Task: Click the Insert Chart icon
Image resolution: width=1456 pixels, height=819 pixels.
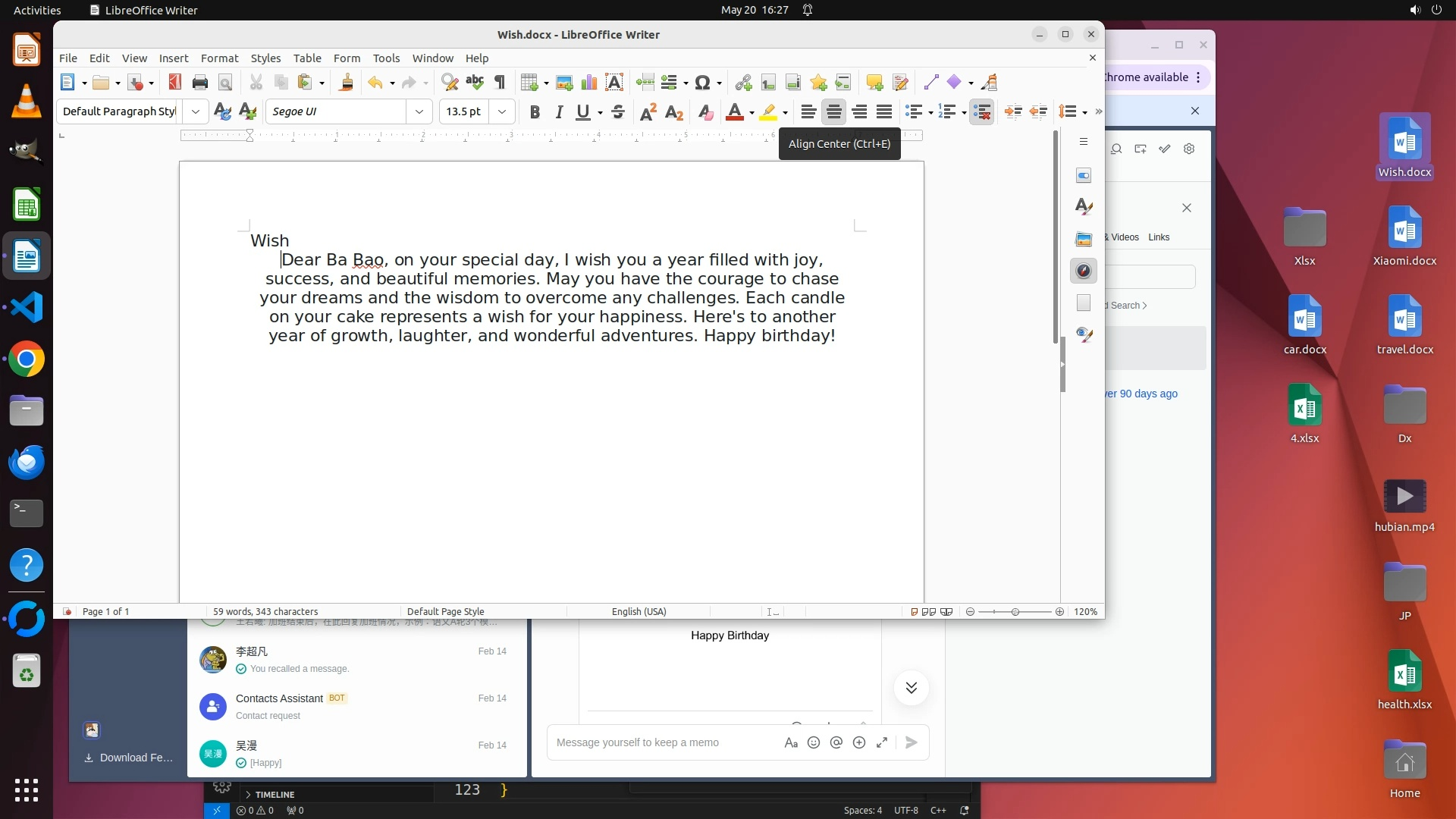Action: pyautogui.click(x=589, y=83)
